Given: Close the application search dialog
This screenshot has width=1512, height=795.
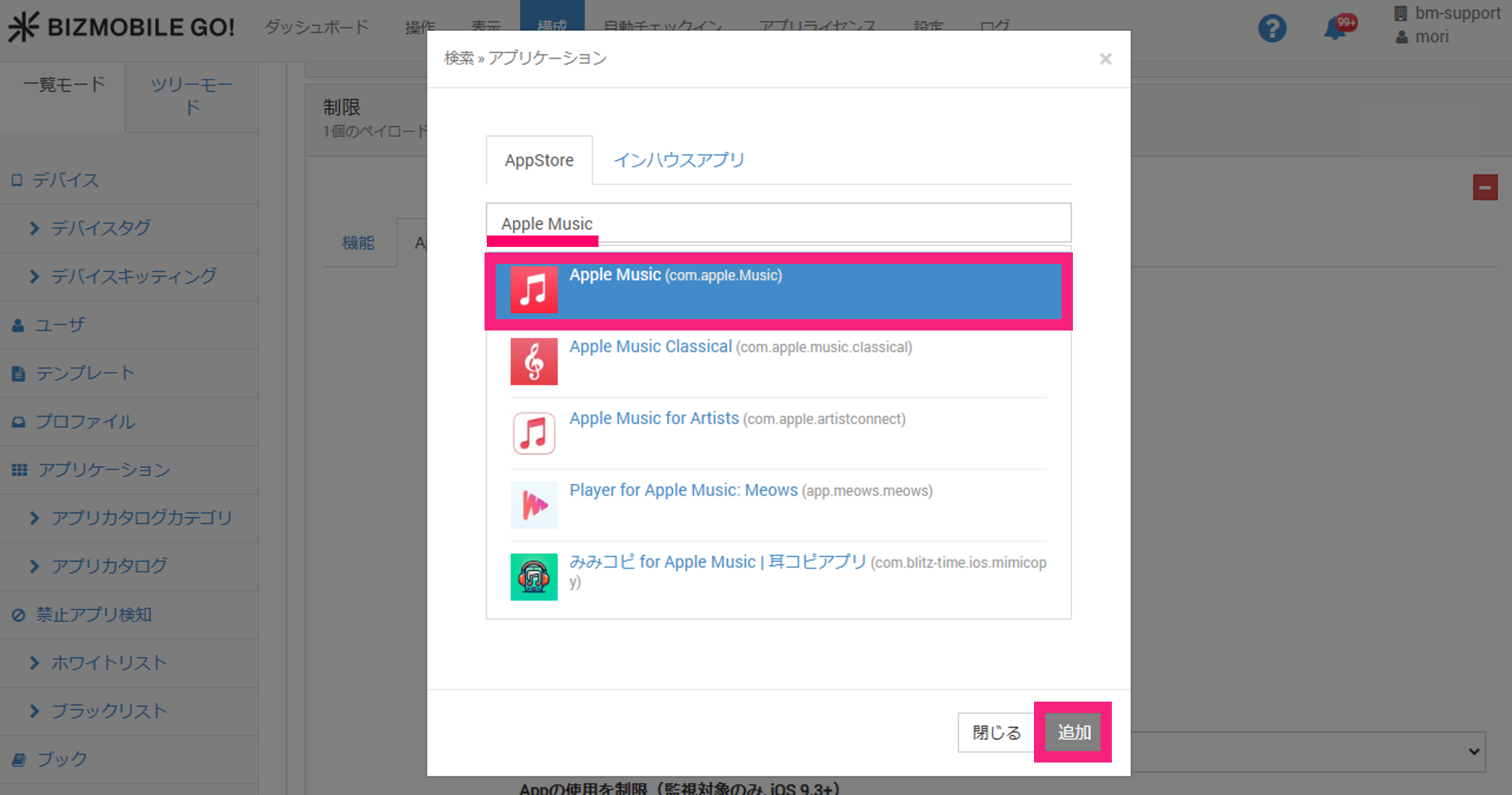Looking at the screenshot, I should pyautogui.click(x=1105, y=59).
